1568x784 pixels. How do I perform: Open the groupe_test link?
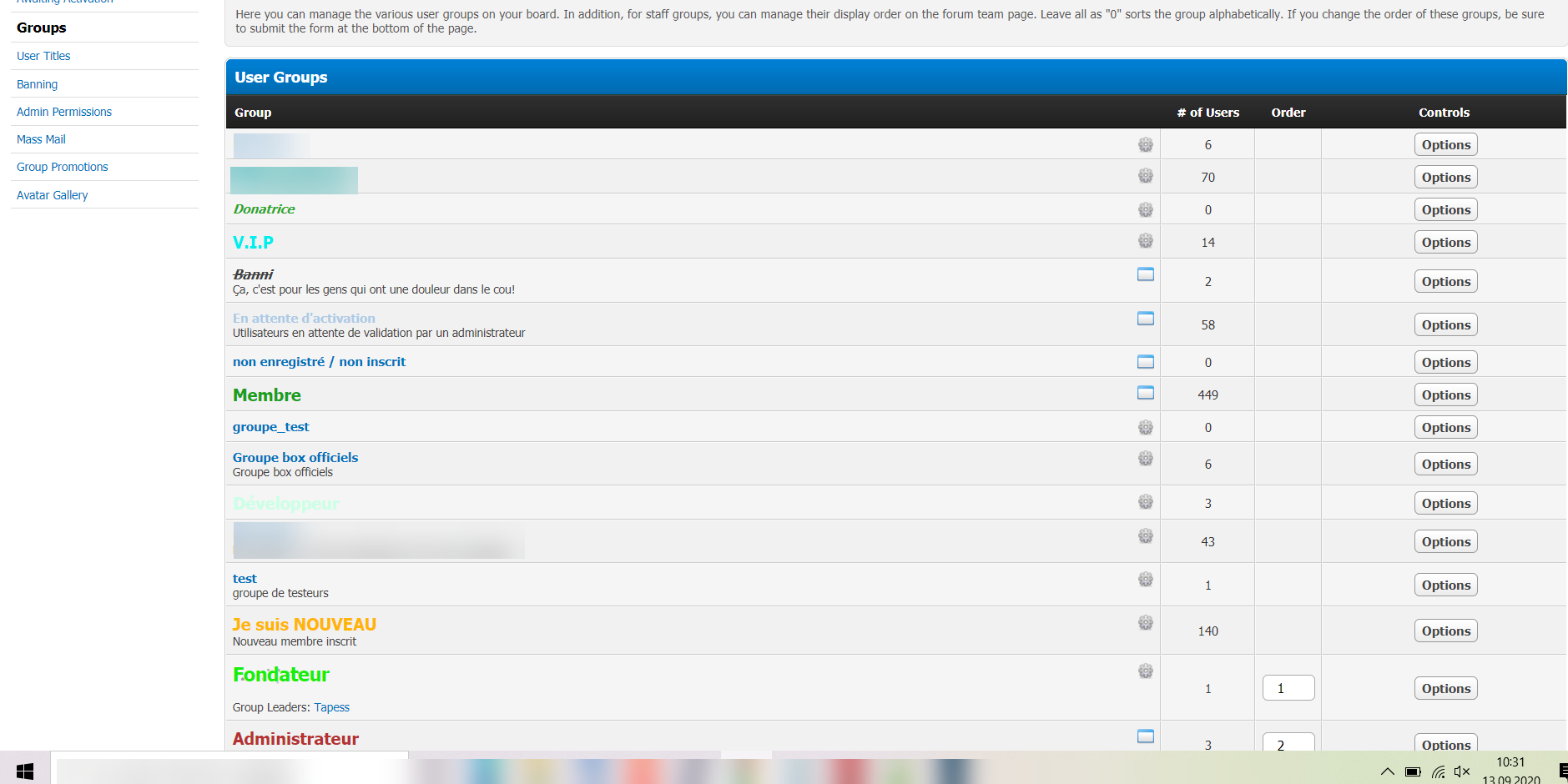pyautogui.click(x=271, y=427)
